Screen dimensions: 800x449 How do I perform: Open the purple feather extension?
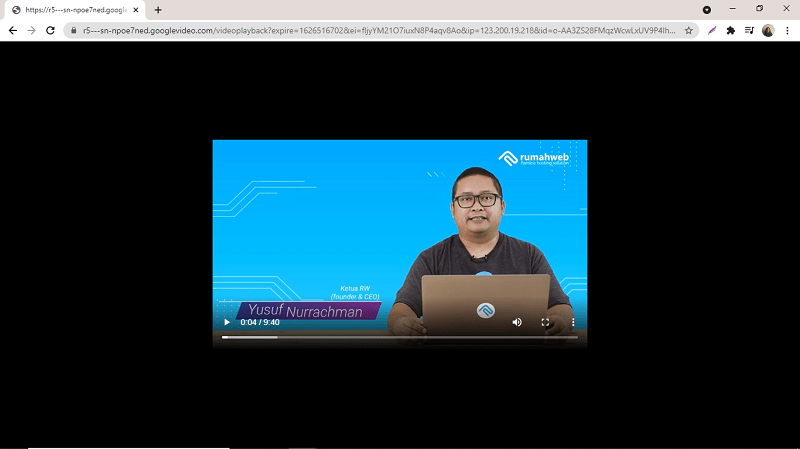(712, 31)
